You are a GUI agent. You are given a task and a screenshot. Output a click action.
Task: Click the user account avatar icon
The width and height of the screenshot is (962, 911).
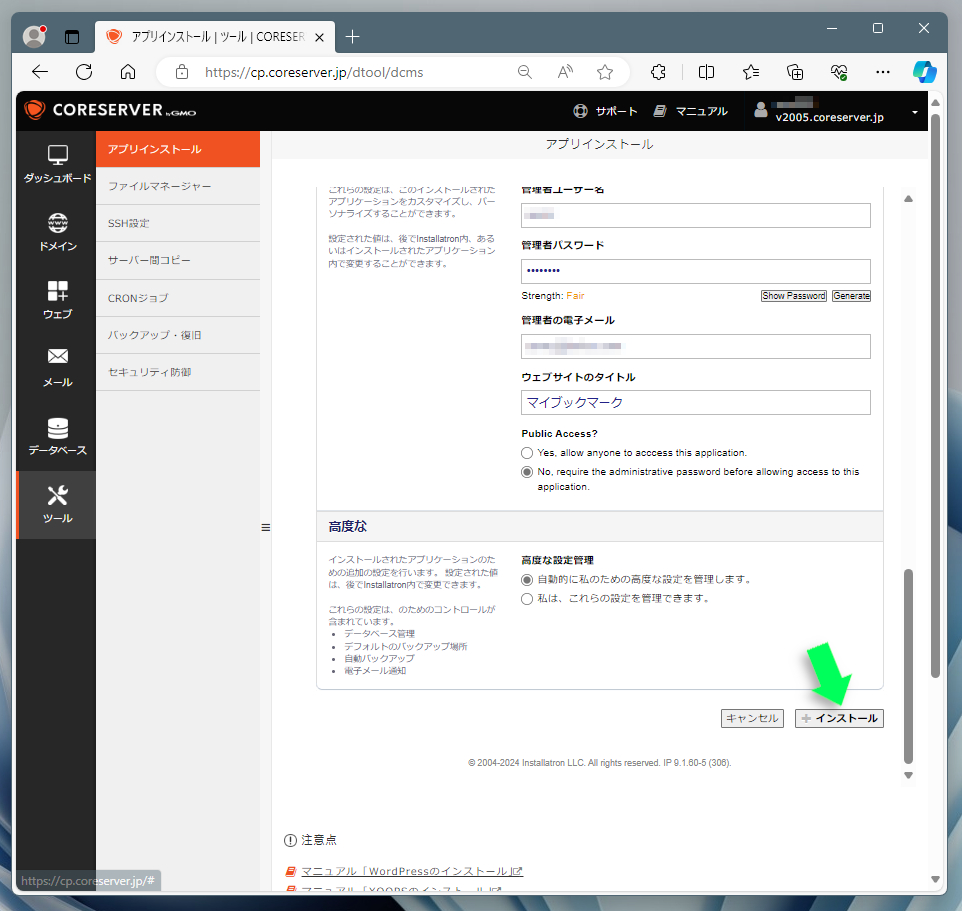[761, 110]
